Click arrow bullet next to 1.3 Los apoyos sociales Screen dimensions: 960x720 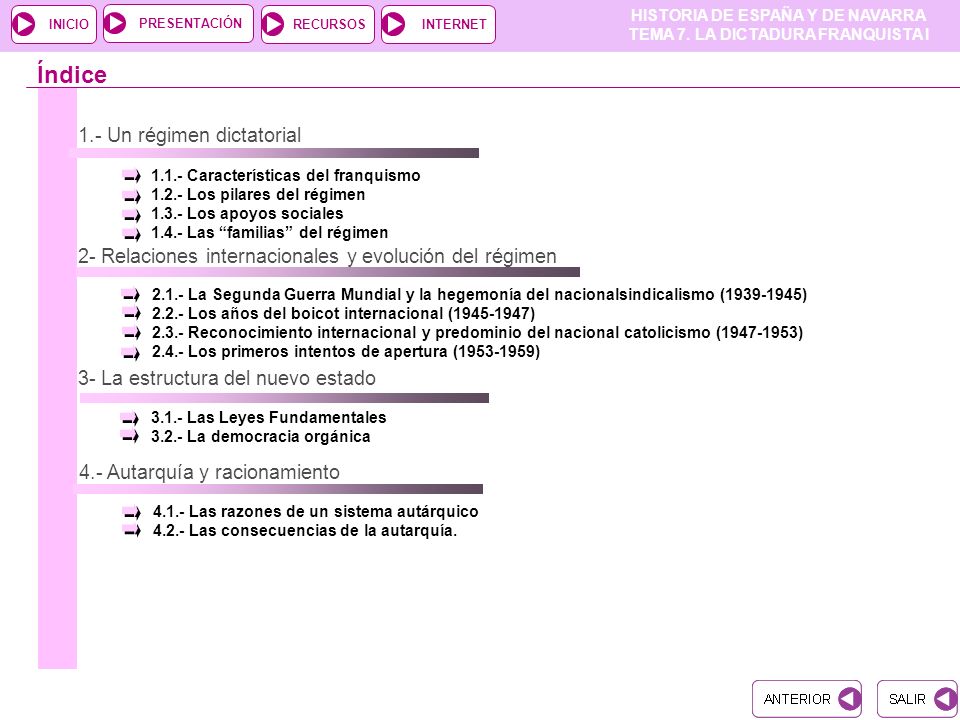(132, 215)
